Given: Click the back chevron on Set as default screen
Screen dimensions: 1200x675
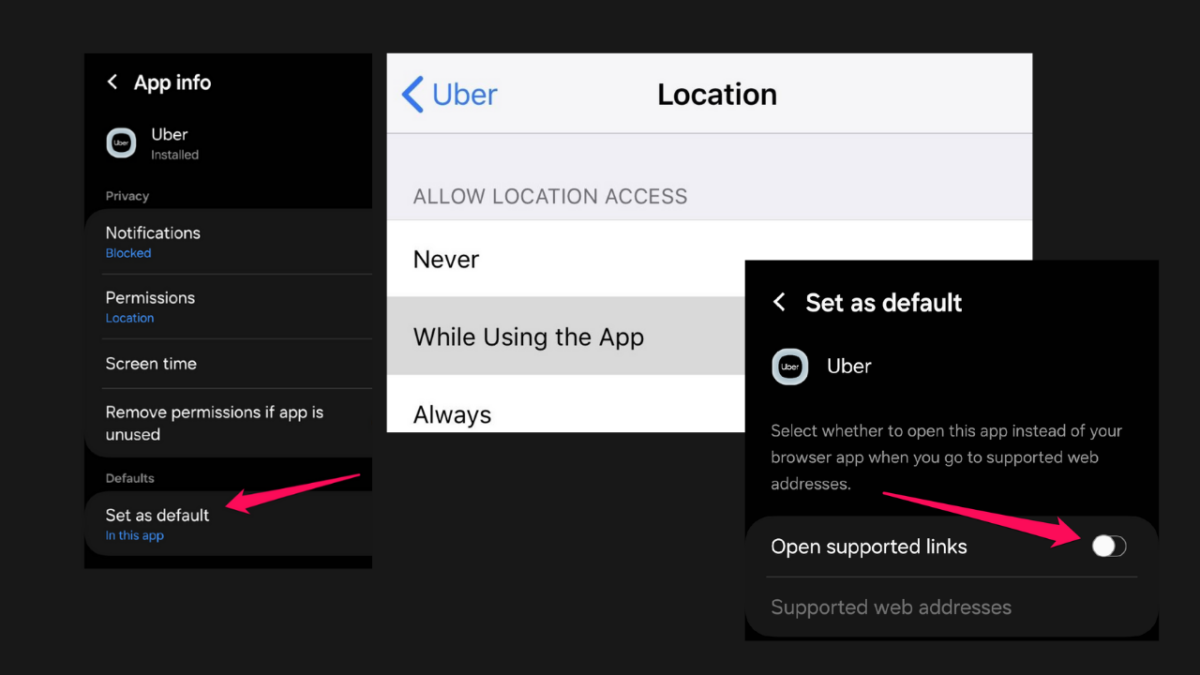Looking at the screenshot, I should [779, 302].
